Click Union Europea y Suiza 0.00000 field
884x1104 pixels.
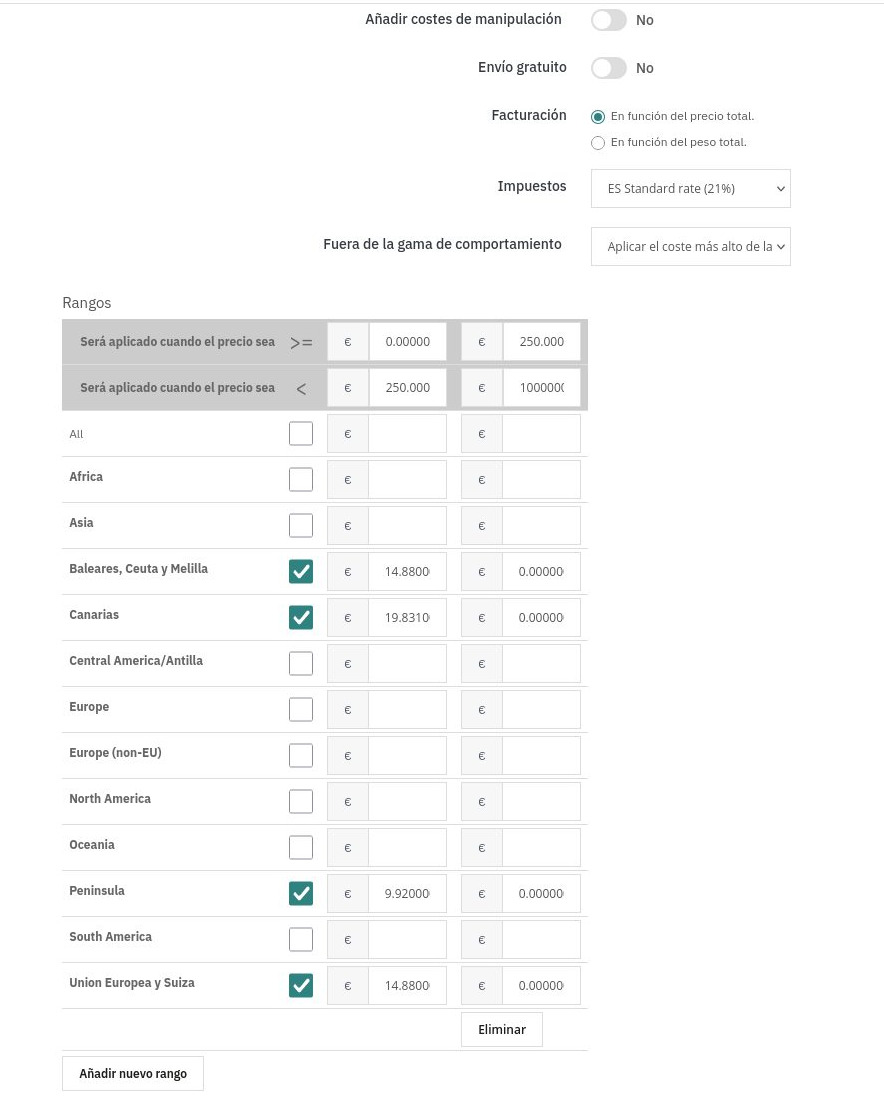pyautogui.click(x=542, y=986)
